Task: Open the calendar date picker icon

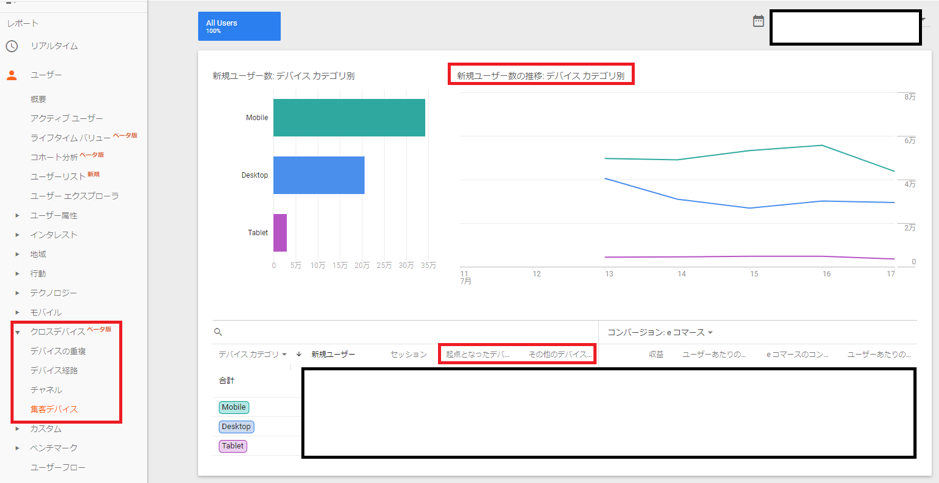Action: tap(758, 21)
